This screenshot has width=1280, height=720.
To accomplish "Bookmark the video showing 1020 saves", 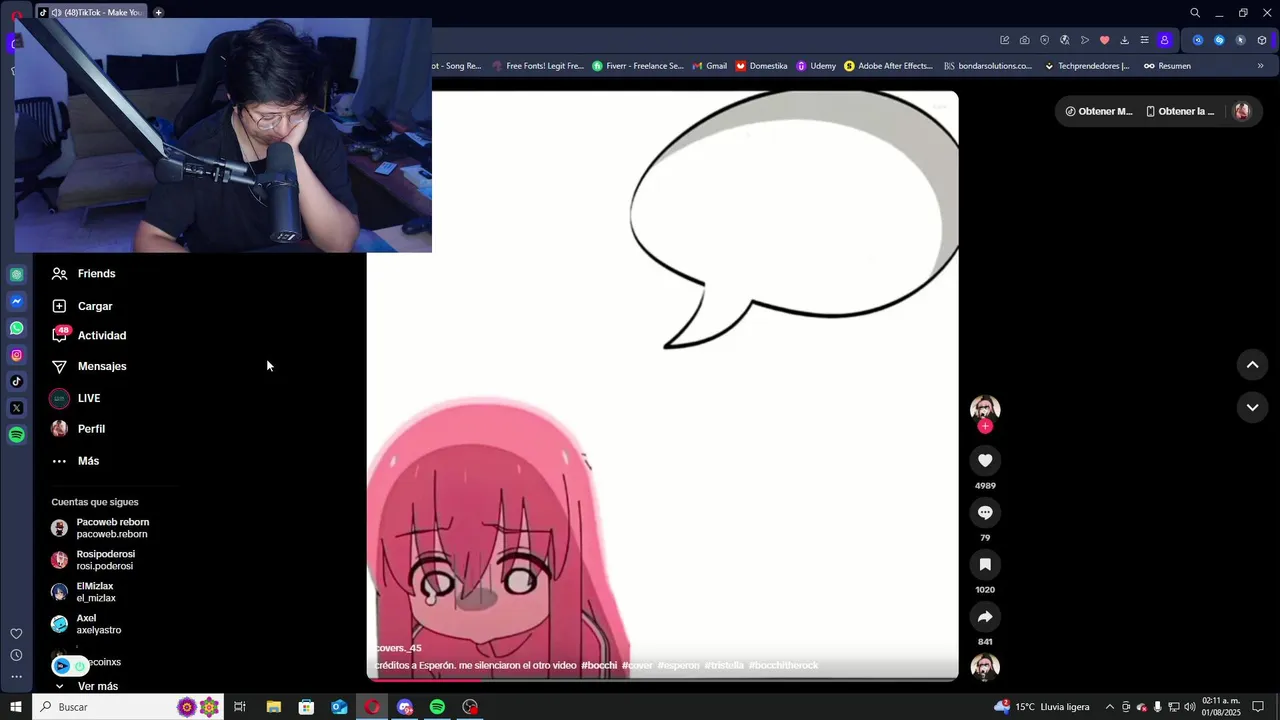I will coord(985,564).
